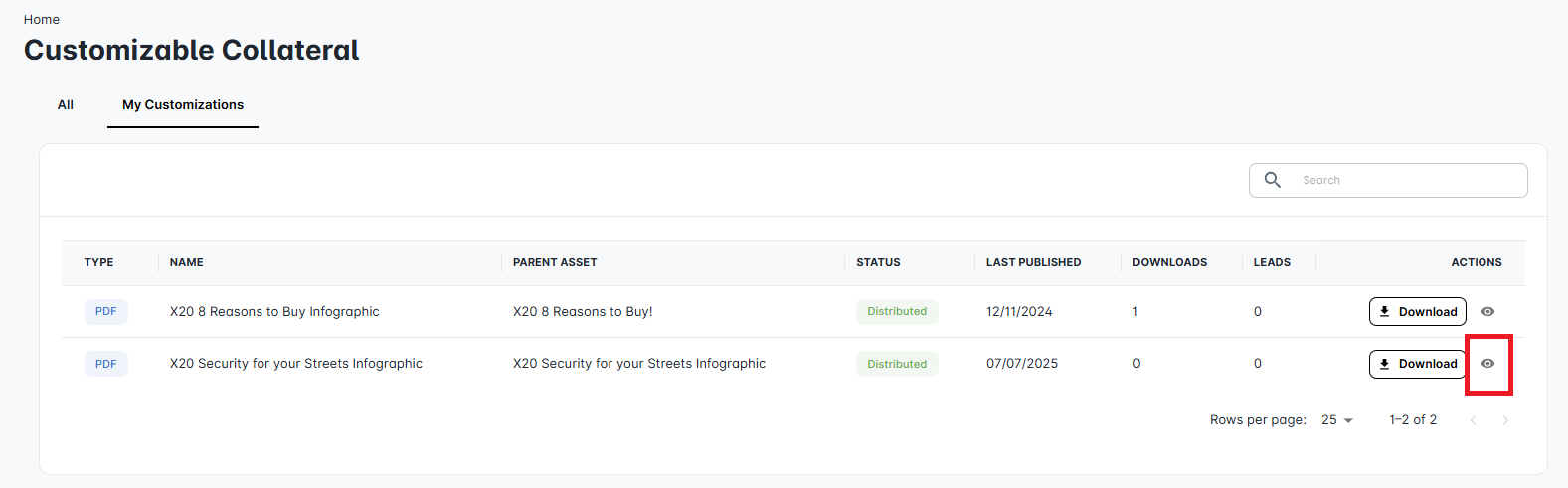
Task: Click Distributed status of X20 Security row
Action: 897,364
